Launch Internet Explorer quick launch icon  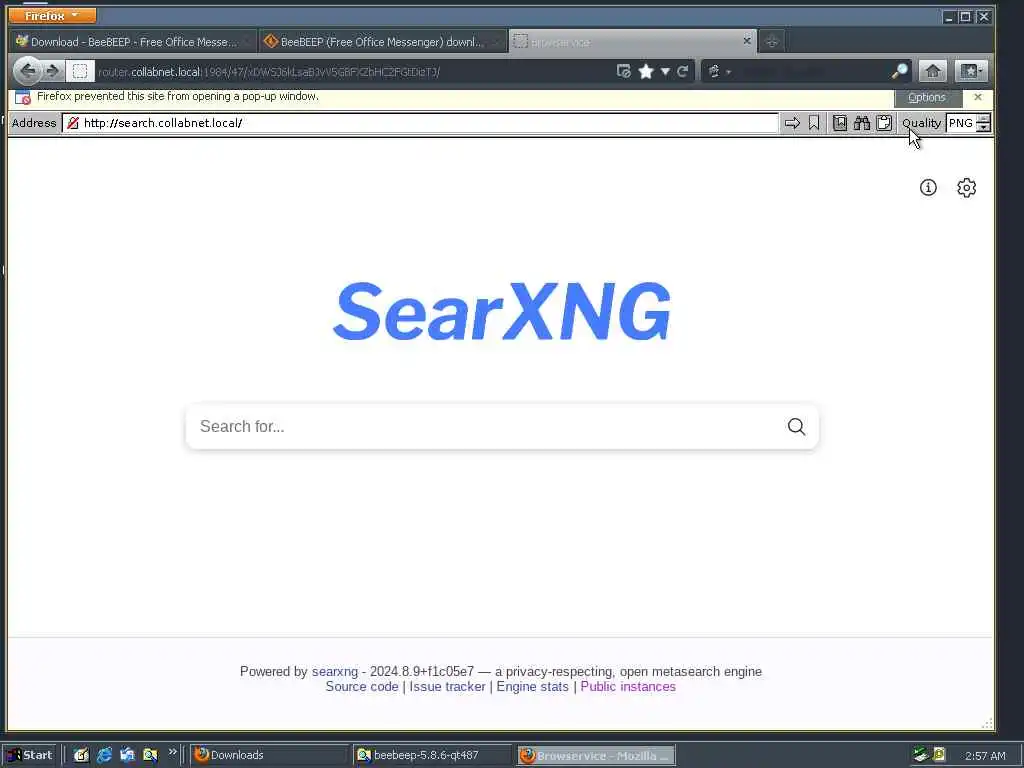point(104,755)
